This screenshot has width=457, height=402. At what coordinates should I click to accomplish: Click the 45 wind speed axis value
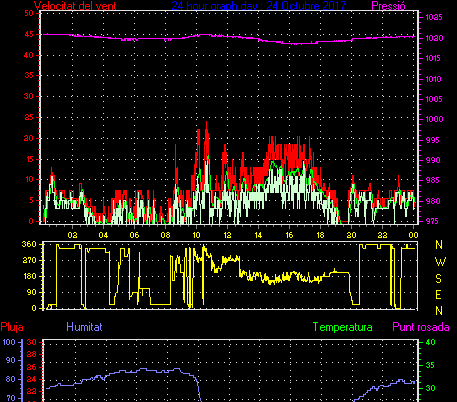(29, 34)
